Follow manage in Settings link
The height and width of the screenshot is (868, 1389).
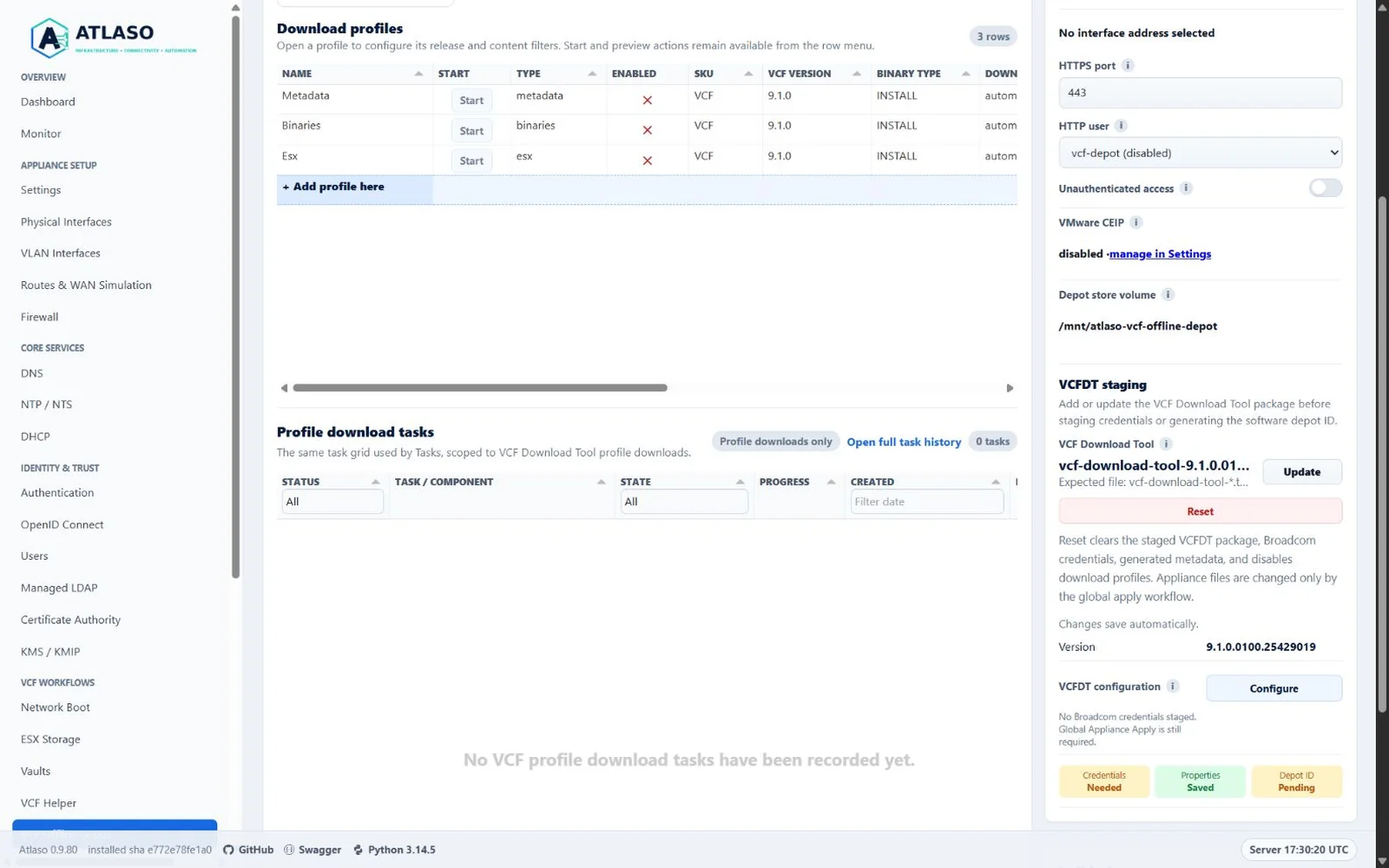[x=1160, y=254]
